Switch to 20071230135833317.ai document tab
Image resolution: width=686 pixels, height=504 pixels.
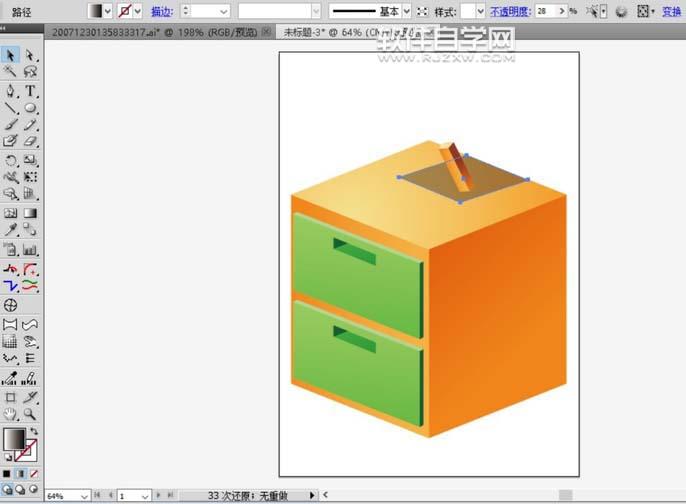[x=154, y=32]
